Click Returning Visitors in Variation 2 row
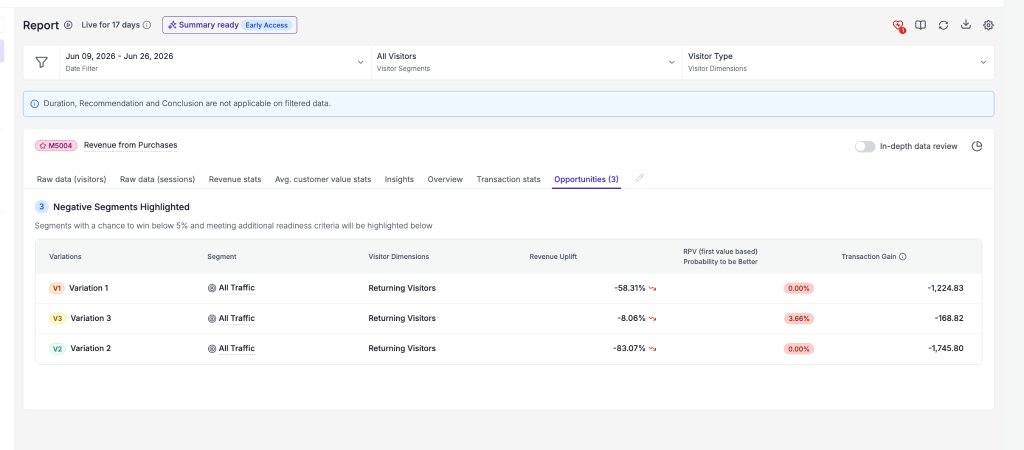Image resolution: width=1024 pixels, height=450 pixels. click(402, 348)
